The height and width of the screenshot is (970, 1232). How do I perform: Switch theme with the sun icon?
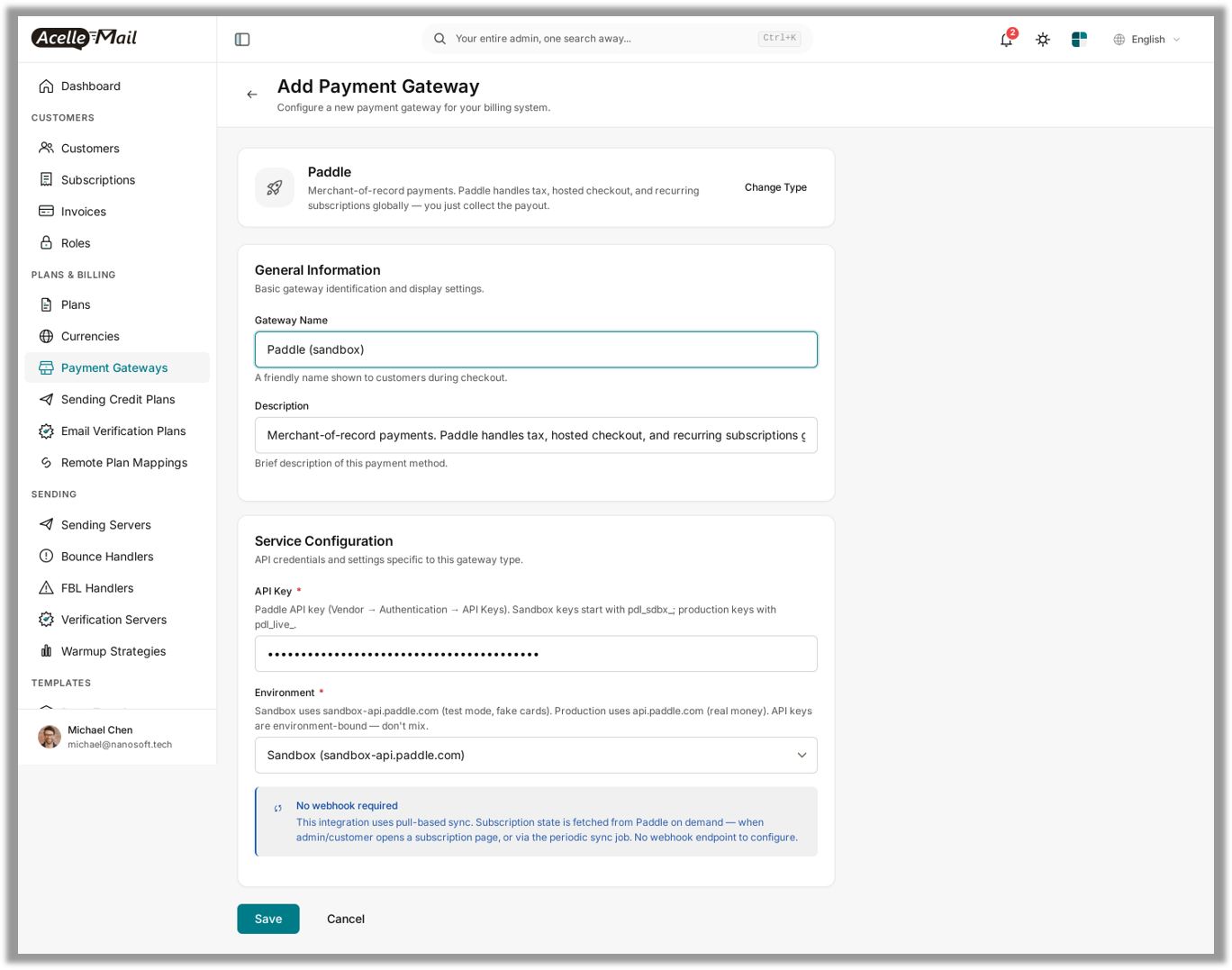tap(1043, 40)
